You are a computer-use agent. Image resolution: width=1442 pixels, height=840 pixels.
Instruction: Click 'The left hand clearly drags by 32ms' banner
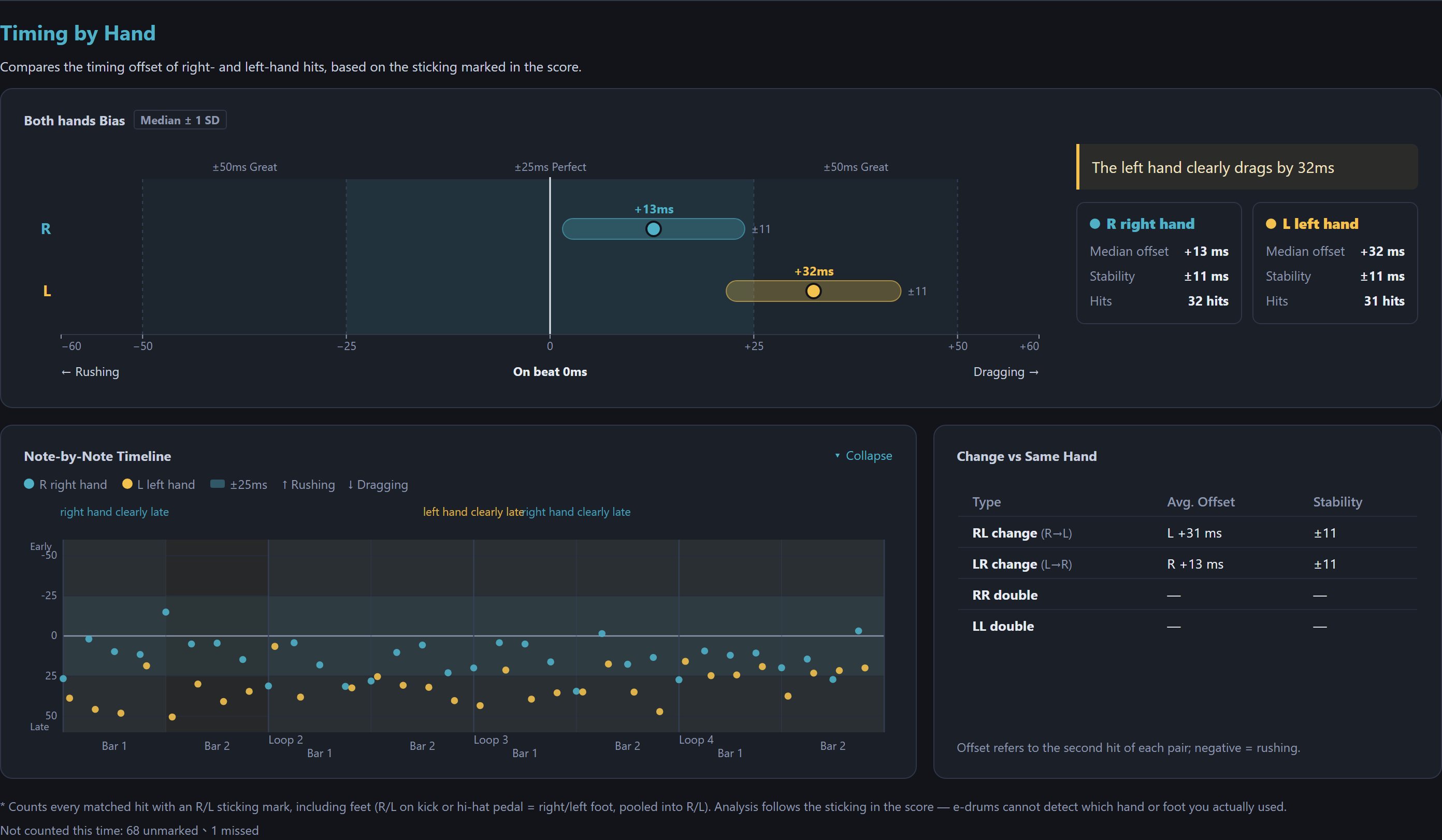point(1247,167)
